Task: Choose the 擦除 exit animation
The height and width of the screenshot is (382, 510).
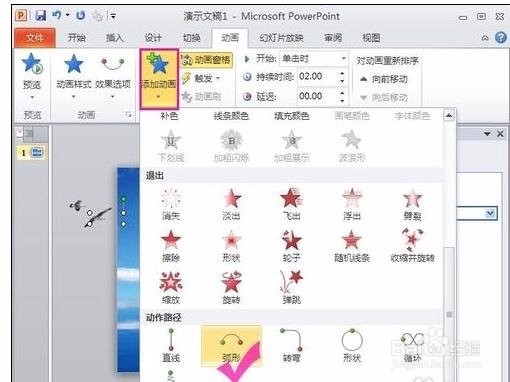Action: click(171, 246)
